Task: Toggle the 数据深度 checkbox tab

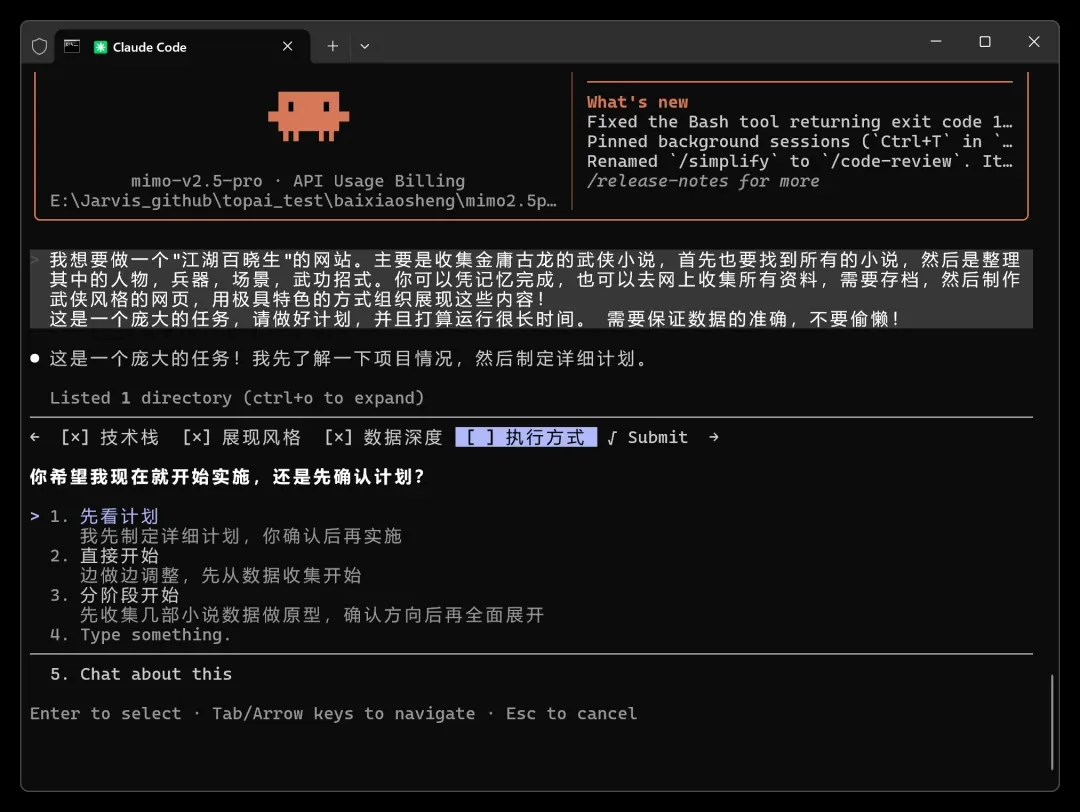Action: pyautogui.click(x=384, y=437)
